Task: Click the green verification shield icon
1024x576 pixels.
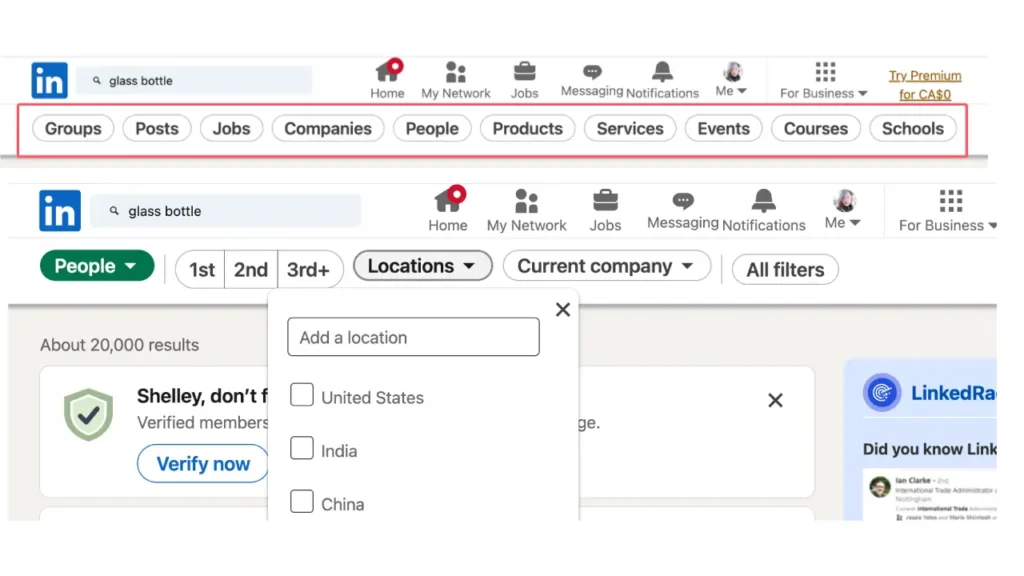Action: point(88,415)
